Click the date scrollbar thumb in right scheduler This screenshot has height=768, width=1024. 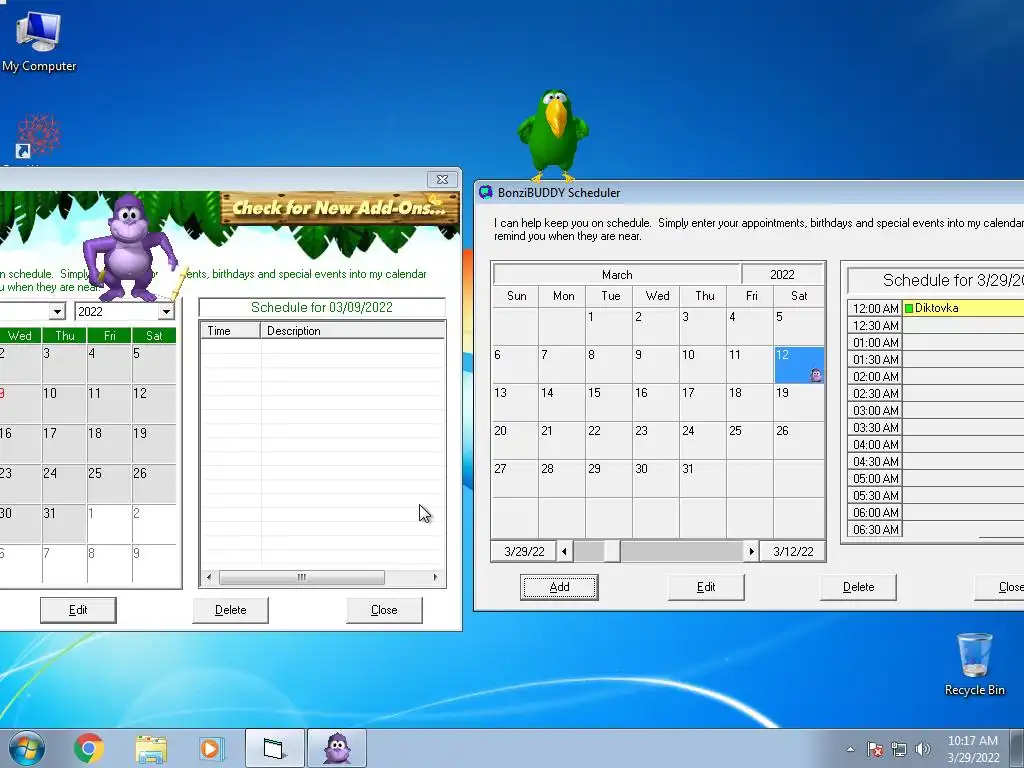pyautogui.click(x=612, y=552)
